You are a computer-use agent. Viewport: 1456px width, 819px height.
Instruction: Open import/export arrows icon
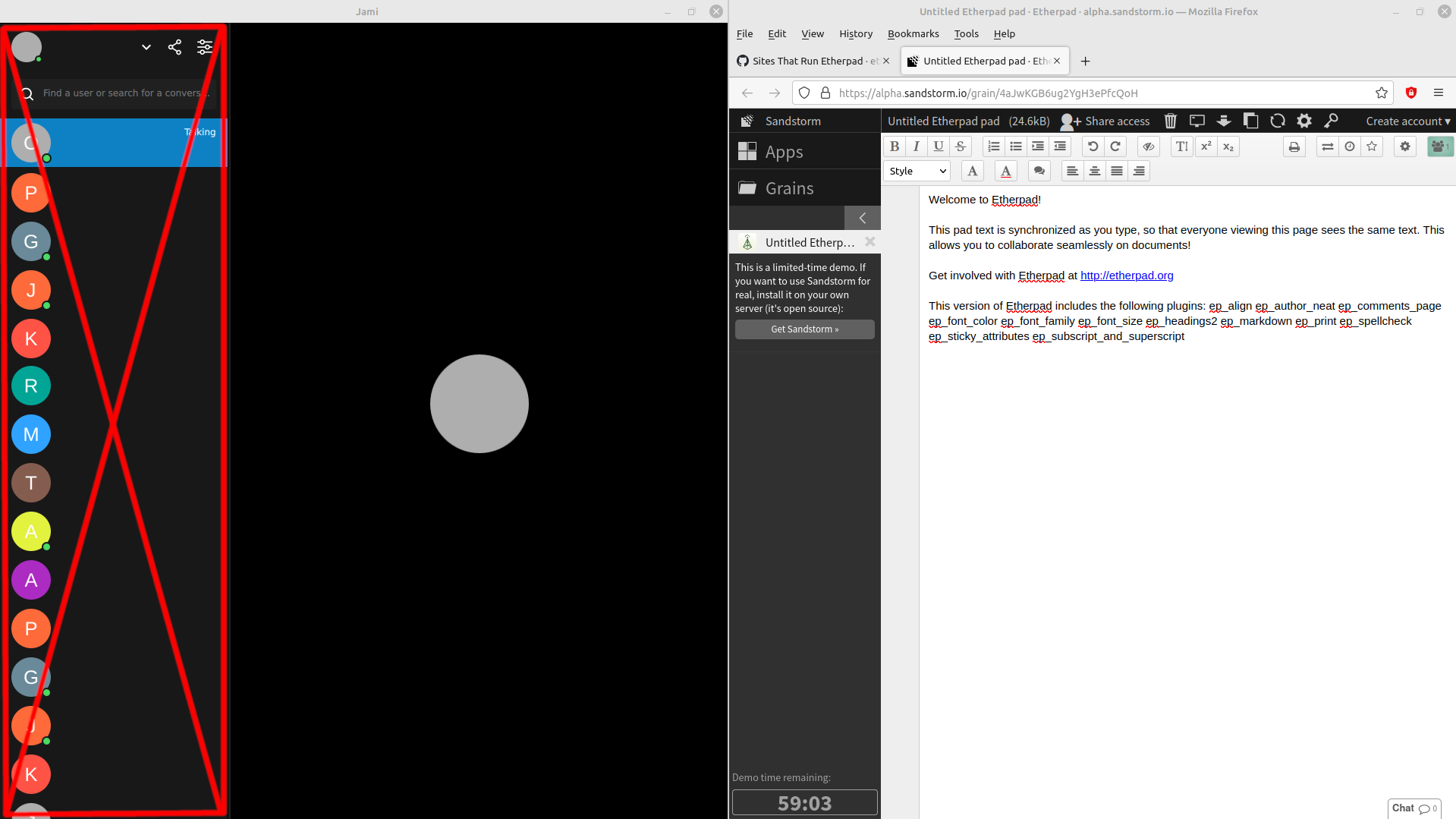pos(1328,146)
